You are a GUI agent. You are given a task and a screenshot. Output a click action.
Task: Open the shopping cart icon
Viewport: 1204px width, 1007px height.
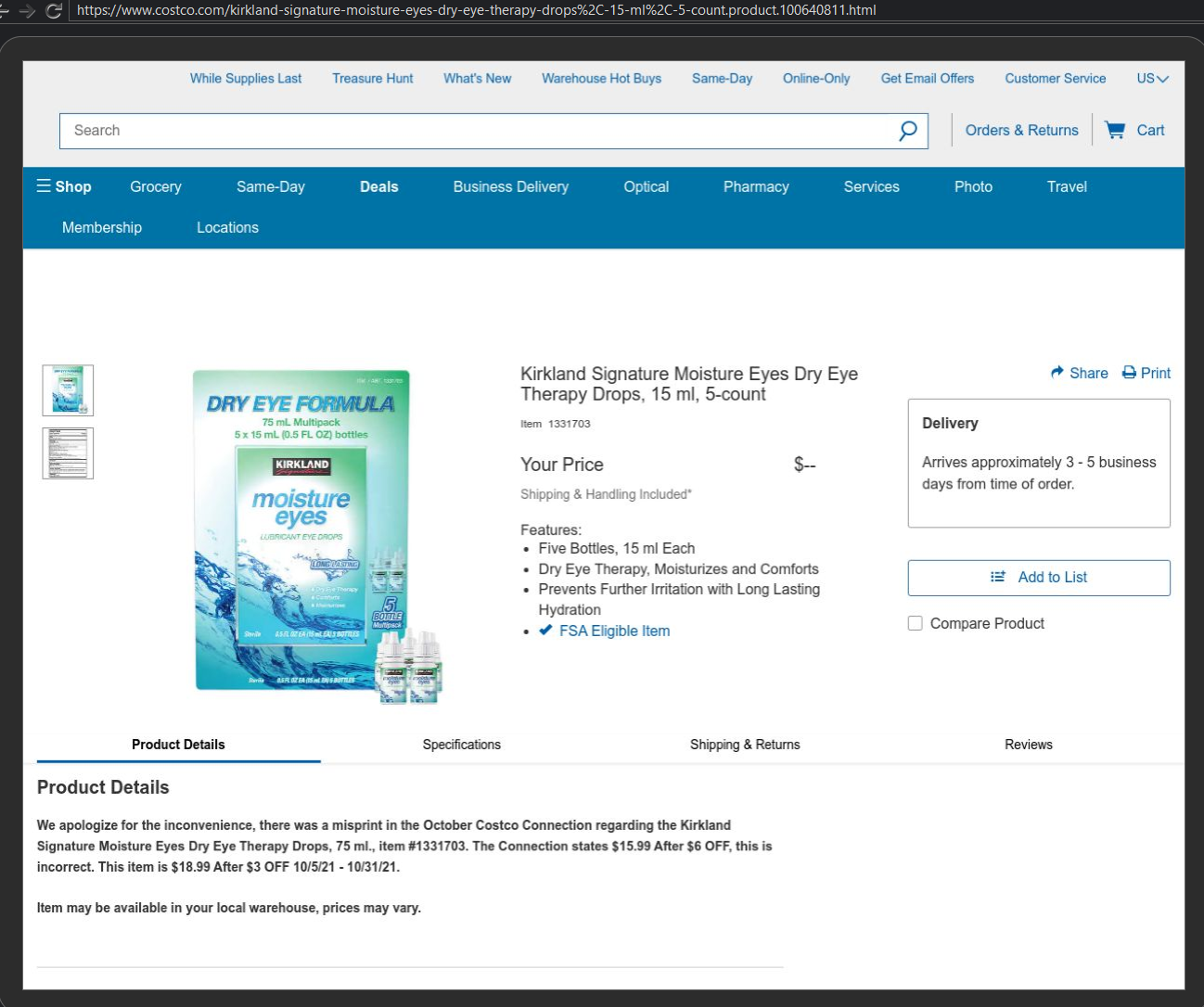(x=1115, y=131)
